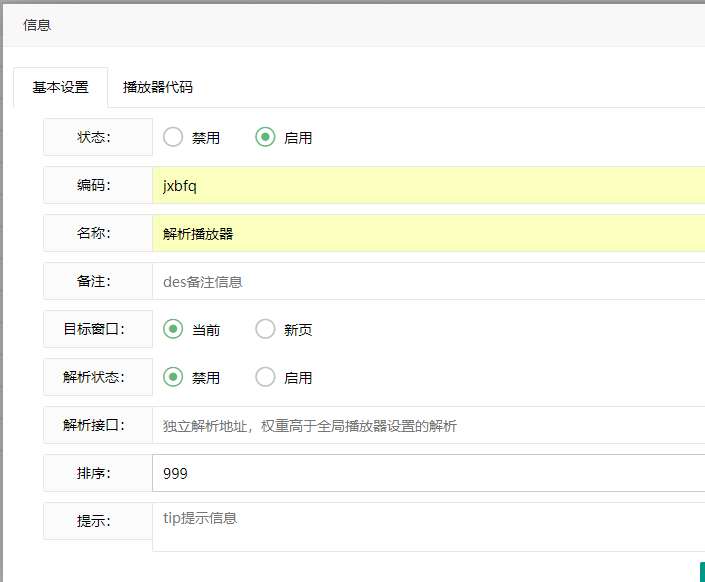Screen dimensions: 705x582
Task: Focus the 解析接口 address input
Action: pyautogui.click(x=428, y=425)
